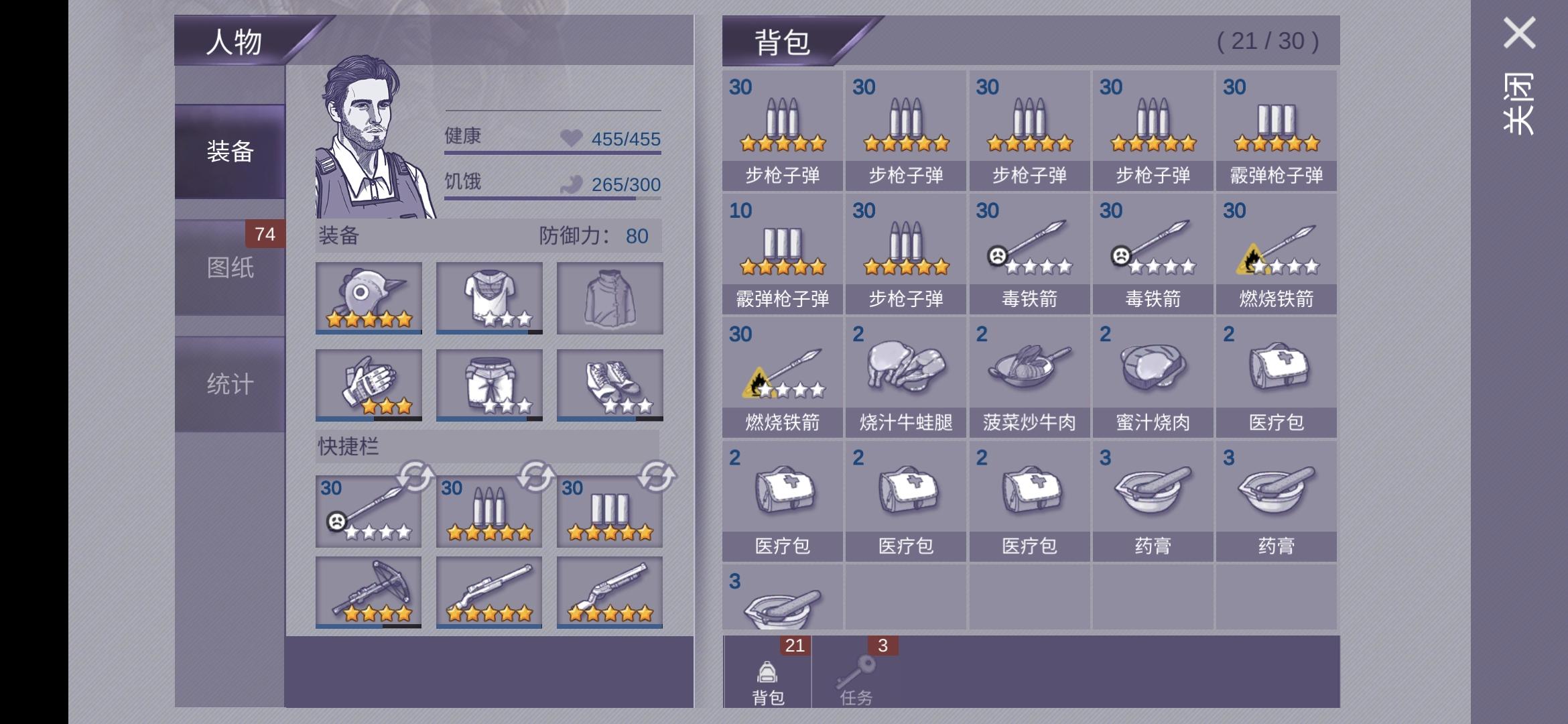Select the 医疗包 next to 蜜汁烧肉
The image size is (1568, 724).
coord(1276,377)
